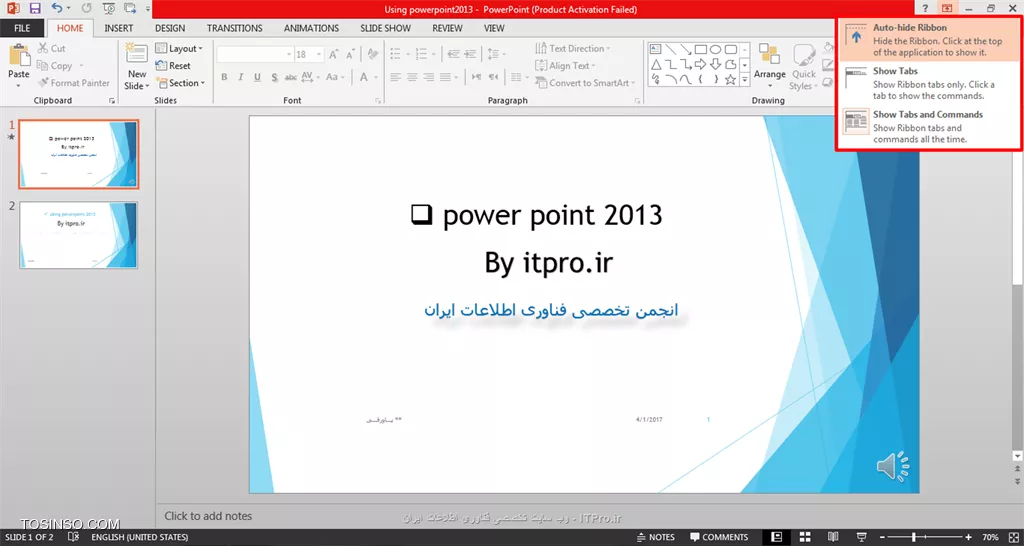Open the FILE tab
This screenshot has width=1024, height=546.
pyautogui.click(x=22, y=28)
